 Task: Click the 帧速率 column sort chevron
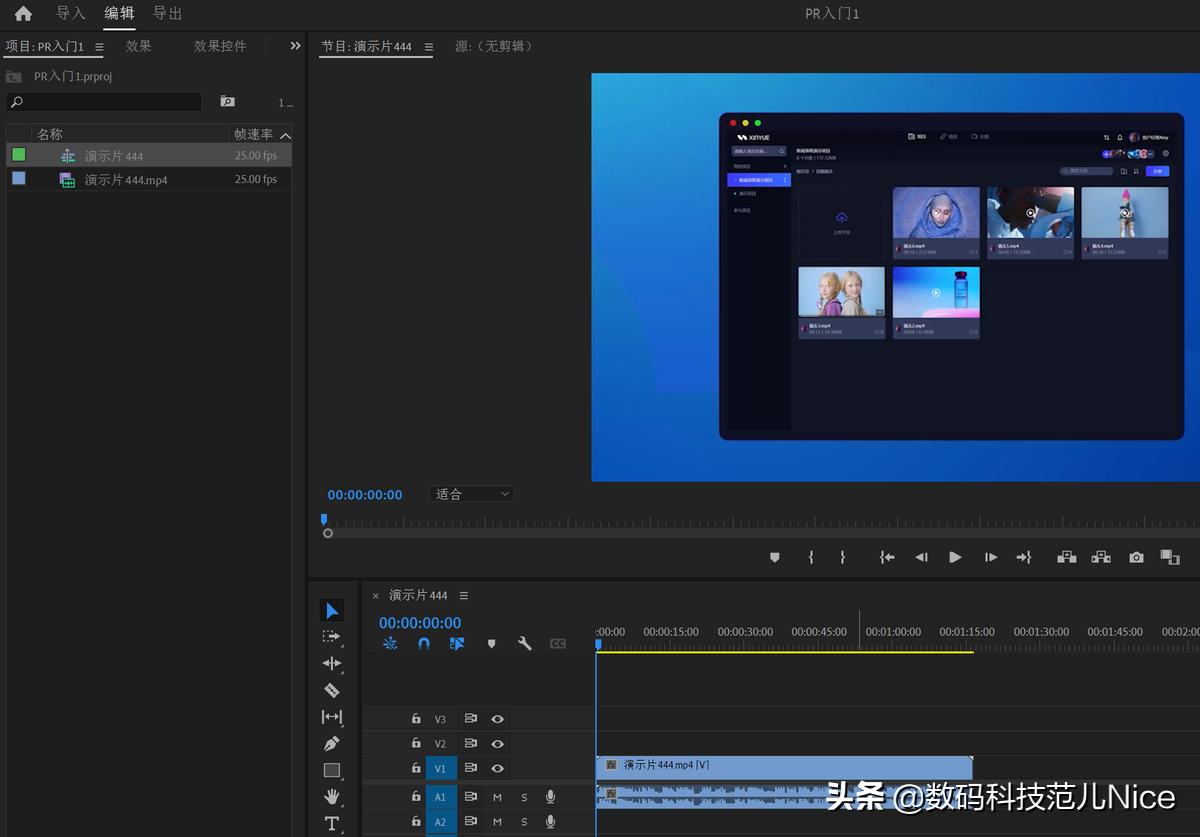tap(285, 133)
